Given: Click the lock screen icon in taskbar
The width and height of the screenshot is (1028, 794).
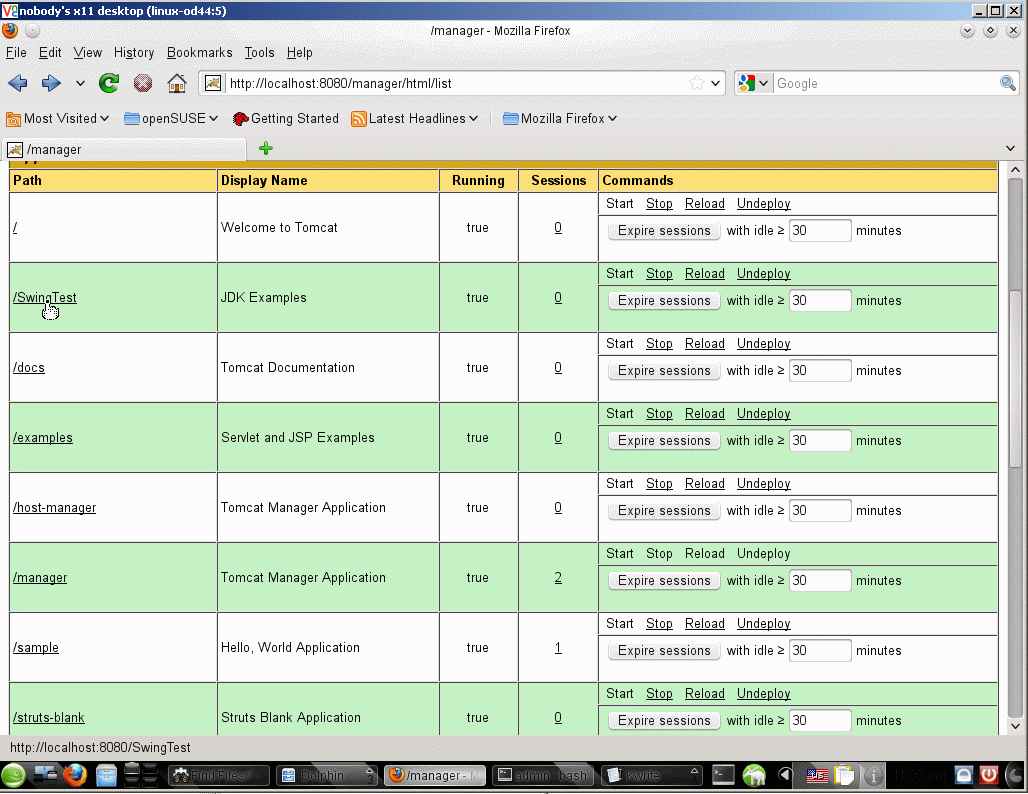Looking at the screenshot, I should (x=964, y=776).
